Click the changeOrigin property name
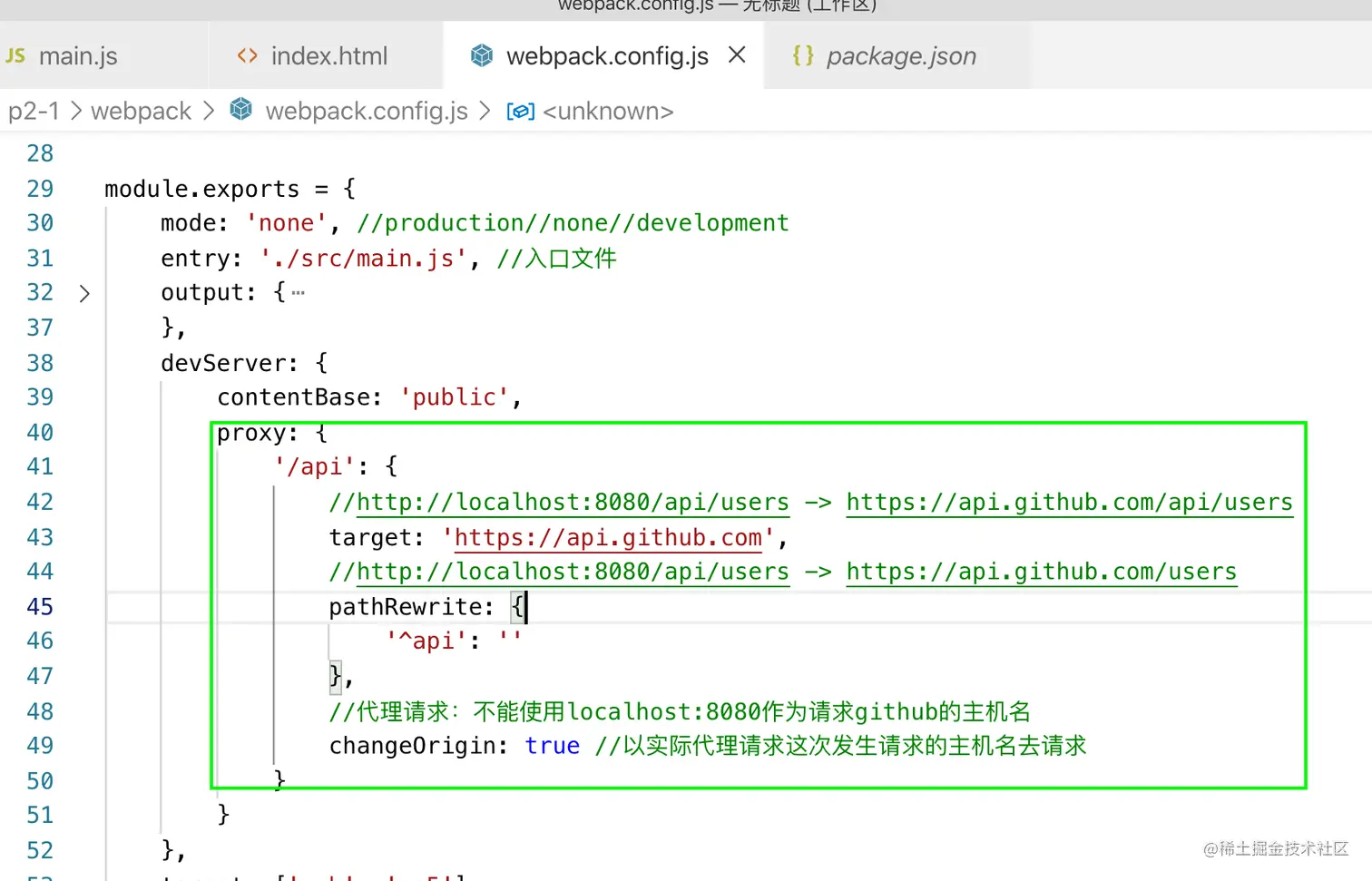 pyautogui.click(x=411, y=746)
